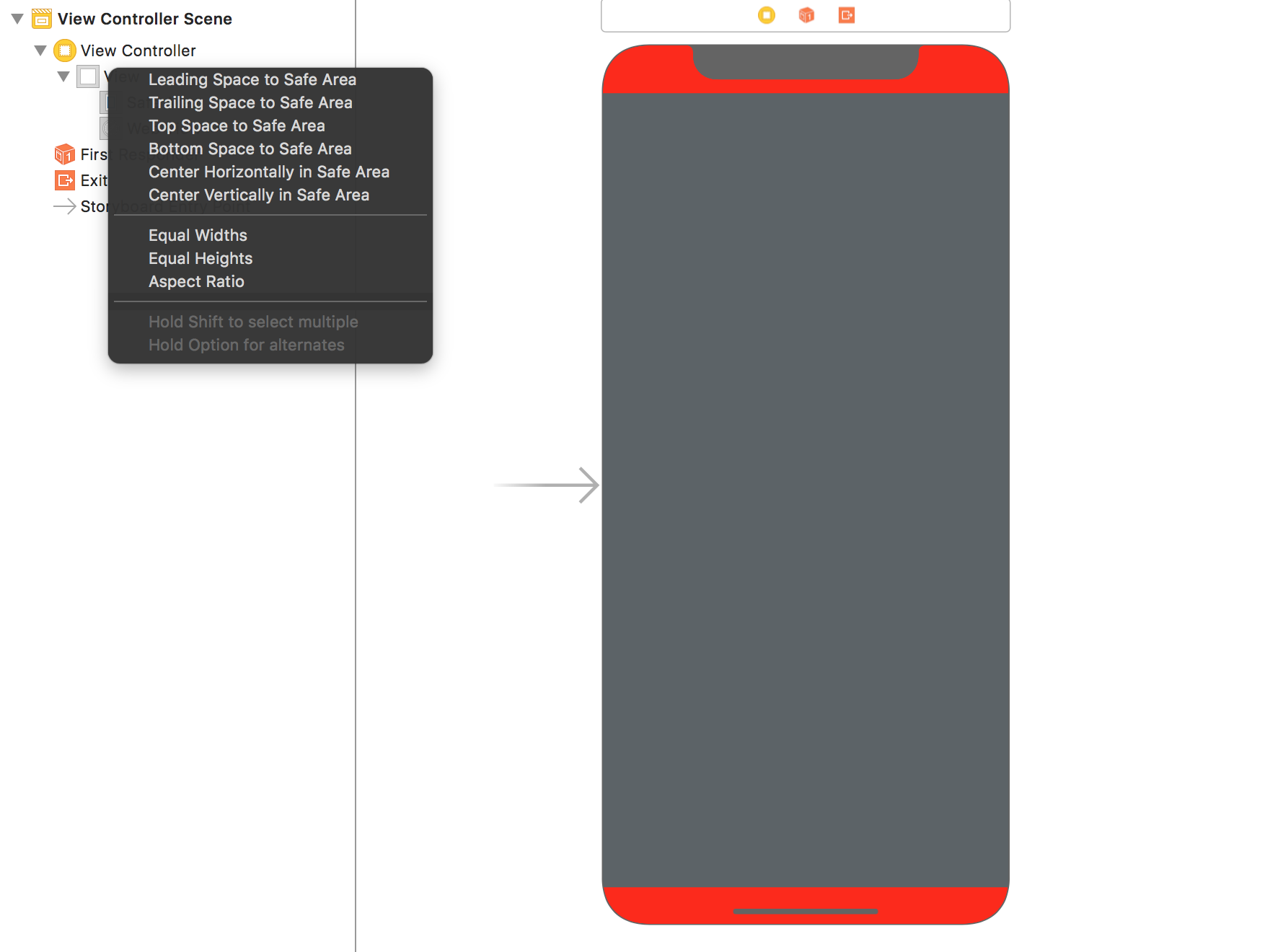Click the yellow View Controller icon in the outline
The height and width of the screenshot is (952, 1265).
click(x=65, y=50)
